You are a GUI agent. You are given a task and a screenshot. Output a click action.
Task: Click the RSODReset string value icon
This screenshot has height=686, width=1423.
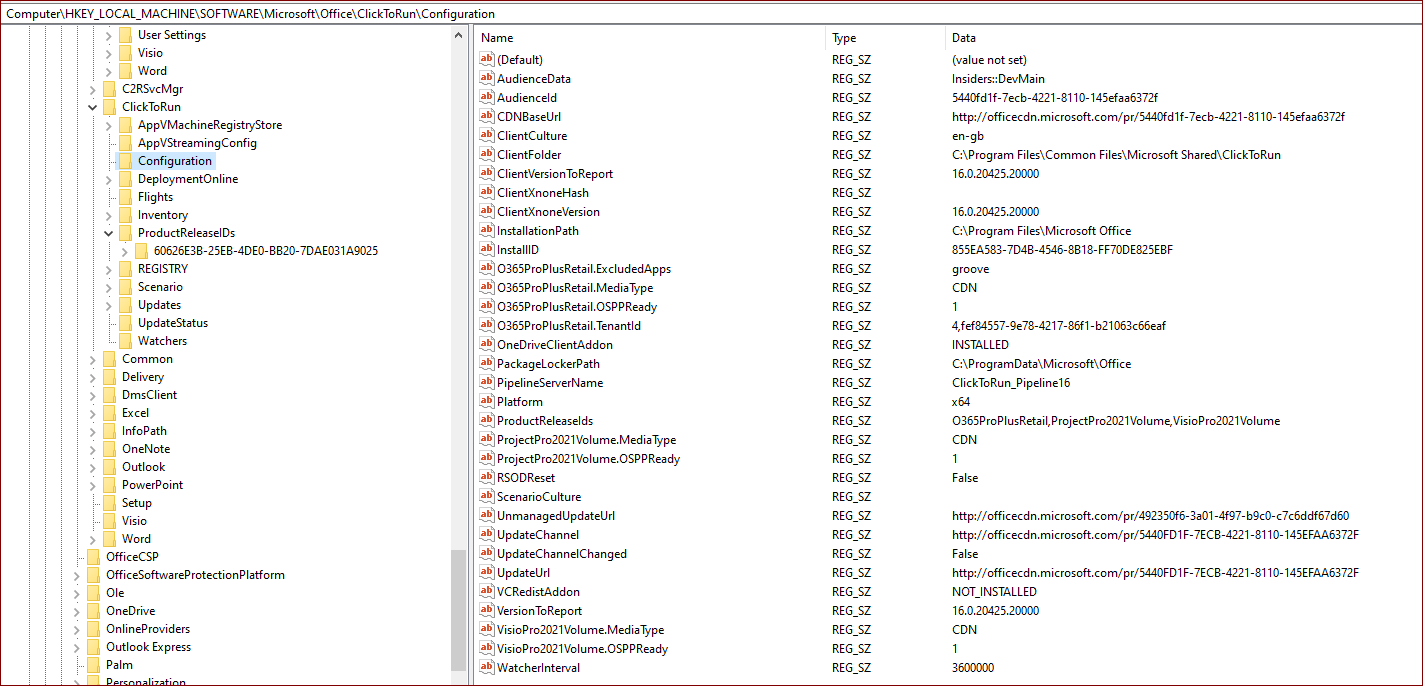click(487, 478)
